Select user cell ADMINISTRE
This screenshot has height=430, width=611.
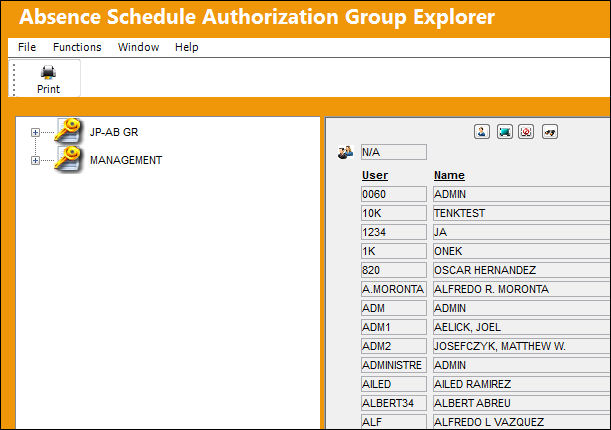[x=394, y=365]
